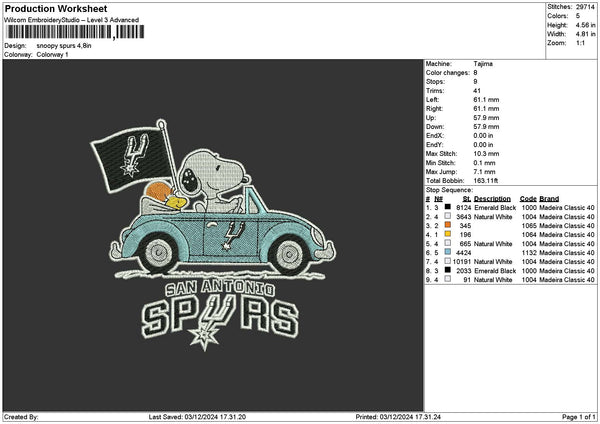Click 'Wilcom EmbroideryStudio – Level 3 Advanced' text
The width and height of the screenshot is (600, 424).
(72, 20)
